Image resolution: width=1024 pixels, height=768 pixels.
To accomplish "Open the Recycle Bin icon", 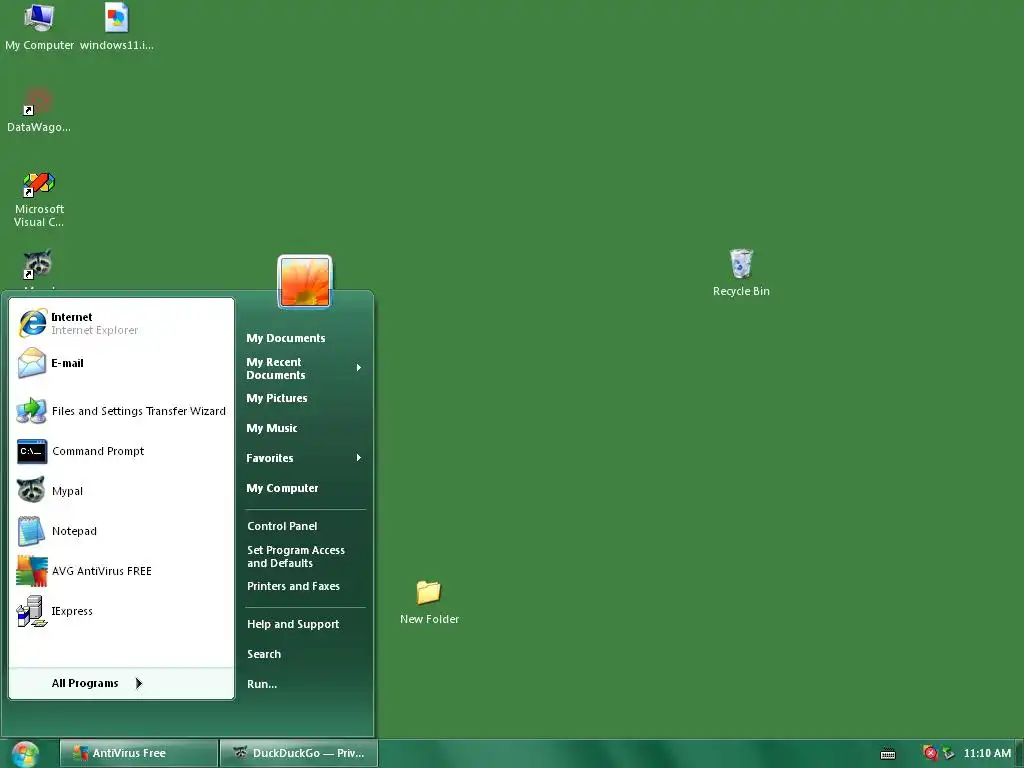I will click(741, 273).
